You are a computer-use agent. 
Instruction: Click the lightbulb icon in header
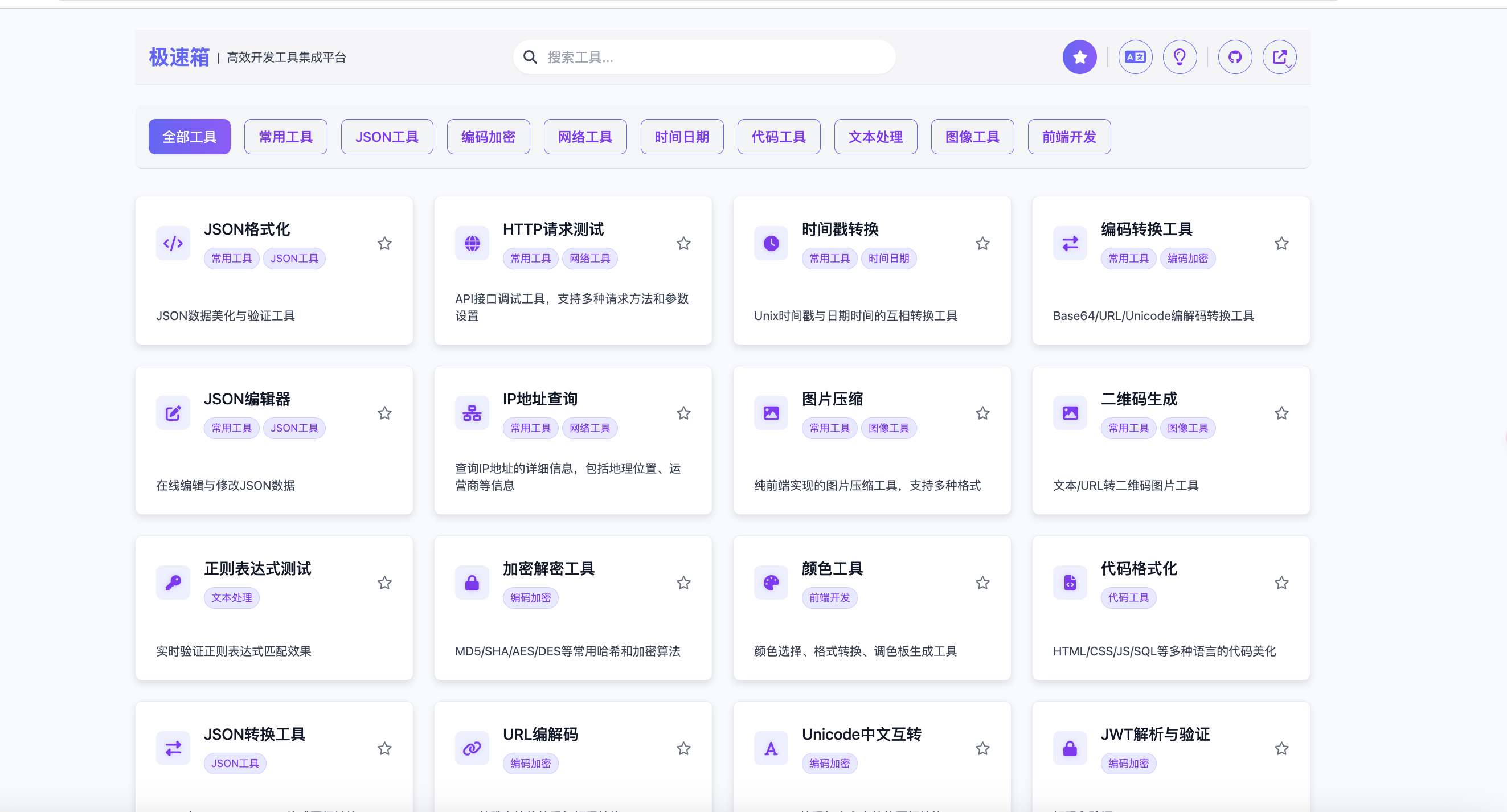click(1180, 57)
